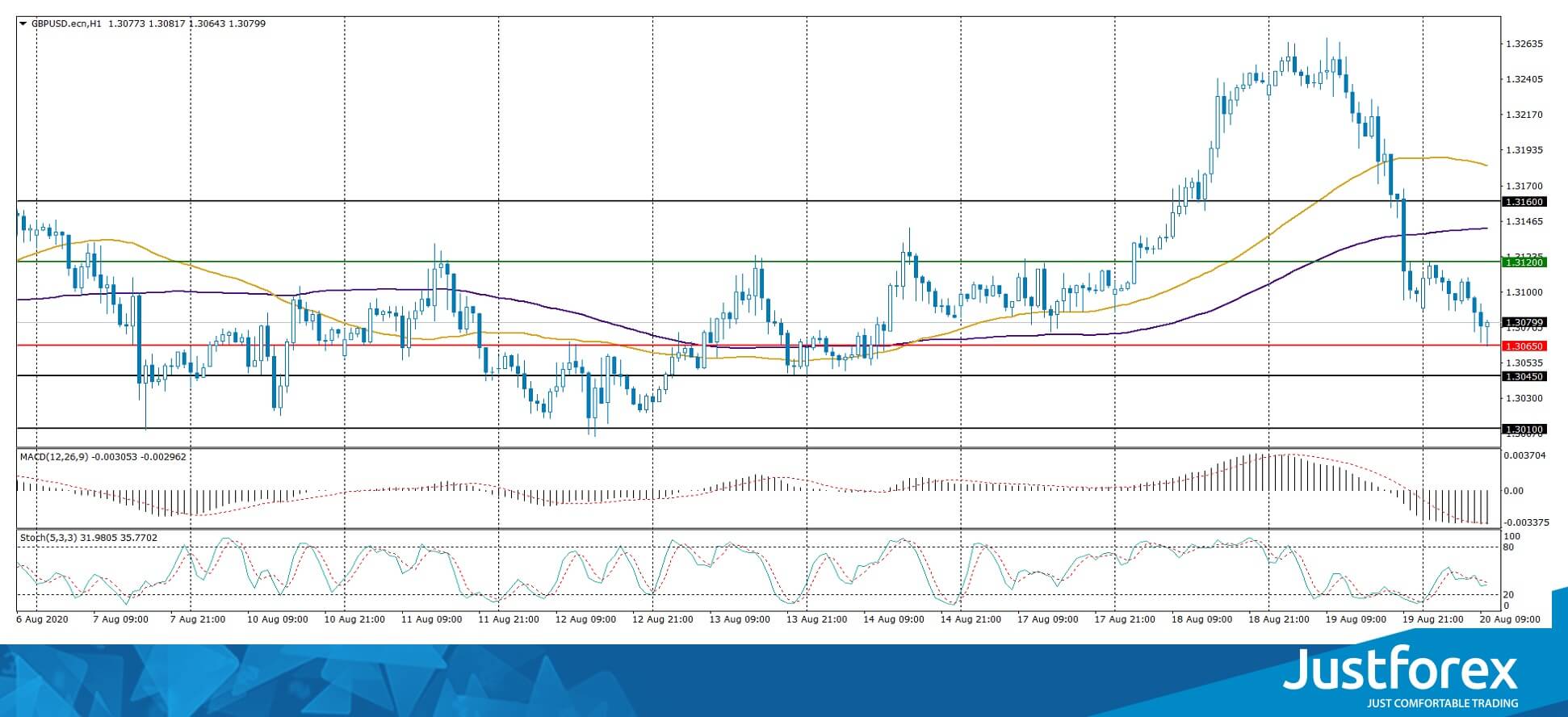
Task: Click the GBPUSD.ecn,H1 chart title text
Action: coord(66,24)
